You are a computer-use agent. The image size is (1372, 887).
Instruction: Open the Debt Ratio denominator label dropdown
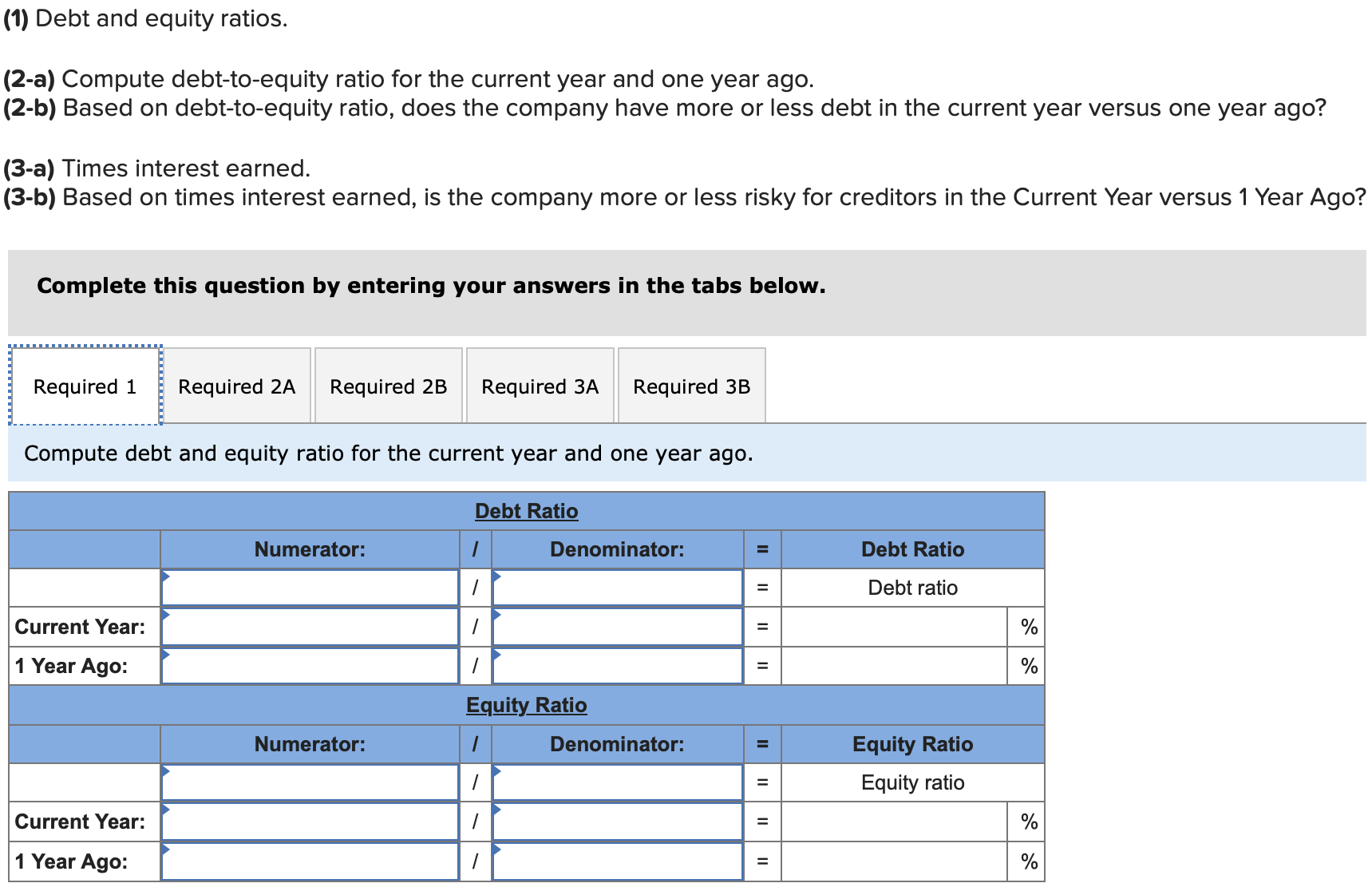617,587
